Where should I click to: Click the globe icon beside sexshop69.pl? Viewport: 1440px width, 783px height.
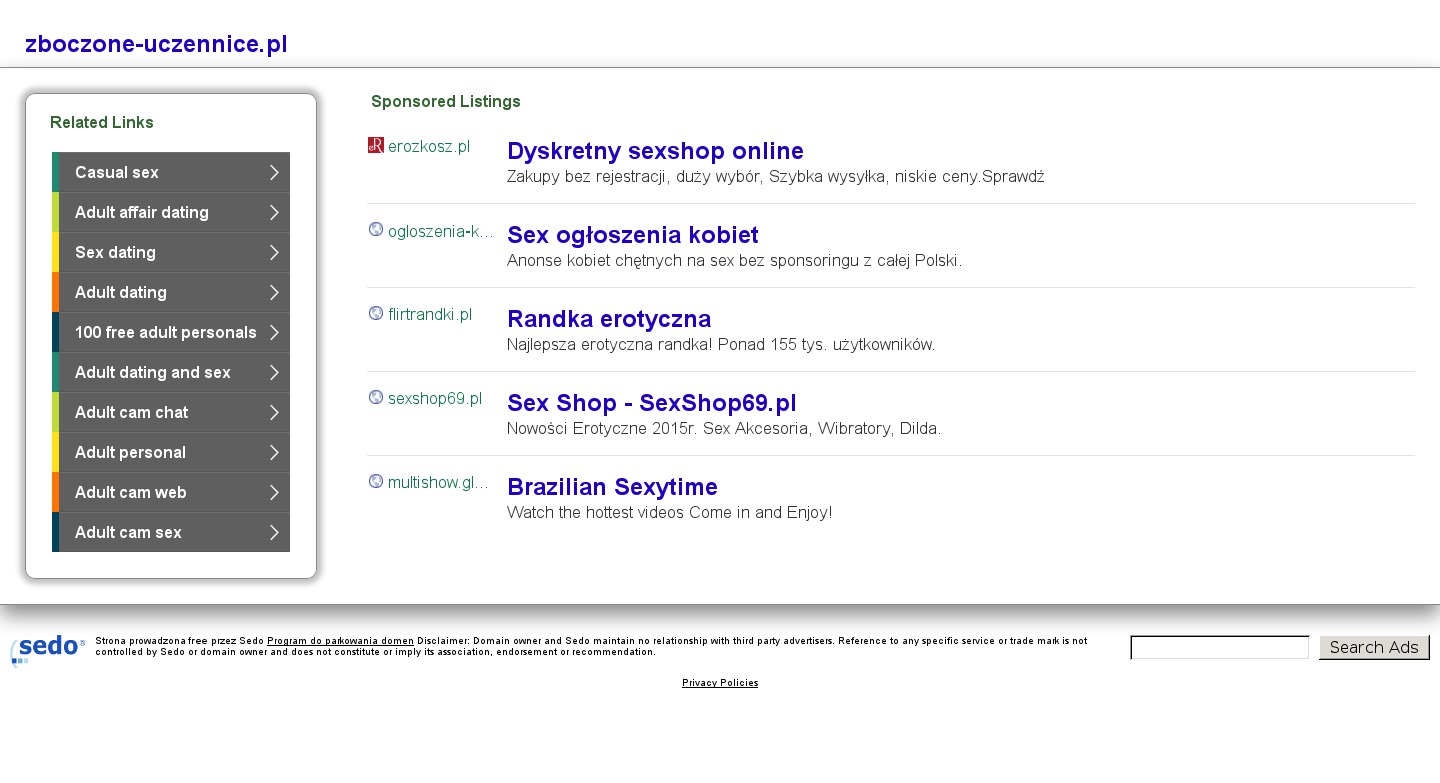pos(376,398)
